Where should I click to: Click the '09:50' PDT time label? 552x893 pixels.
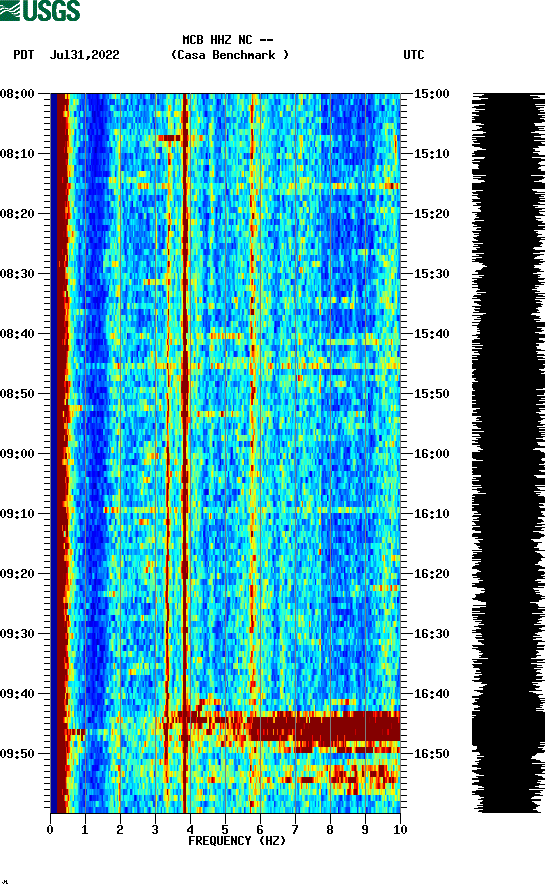18,753
